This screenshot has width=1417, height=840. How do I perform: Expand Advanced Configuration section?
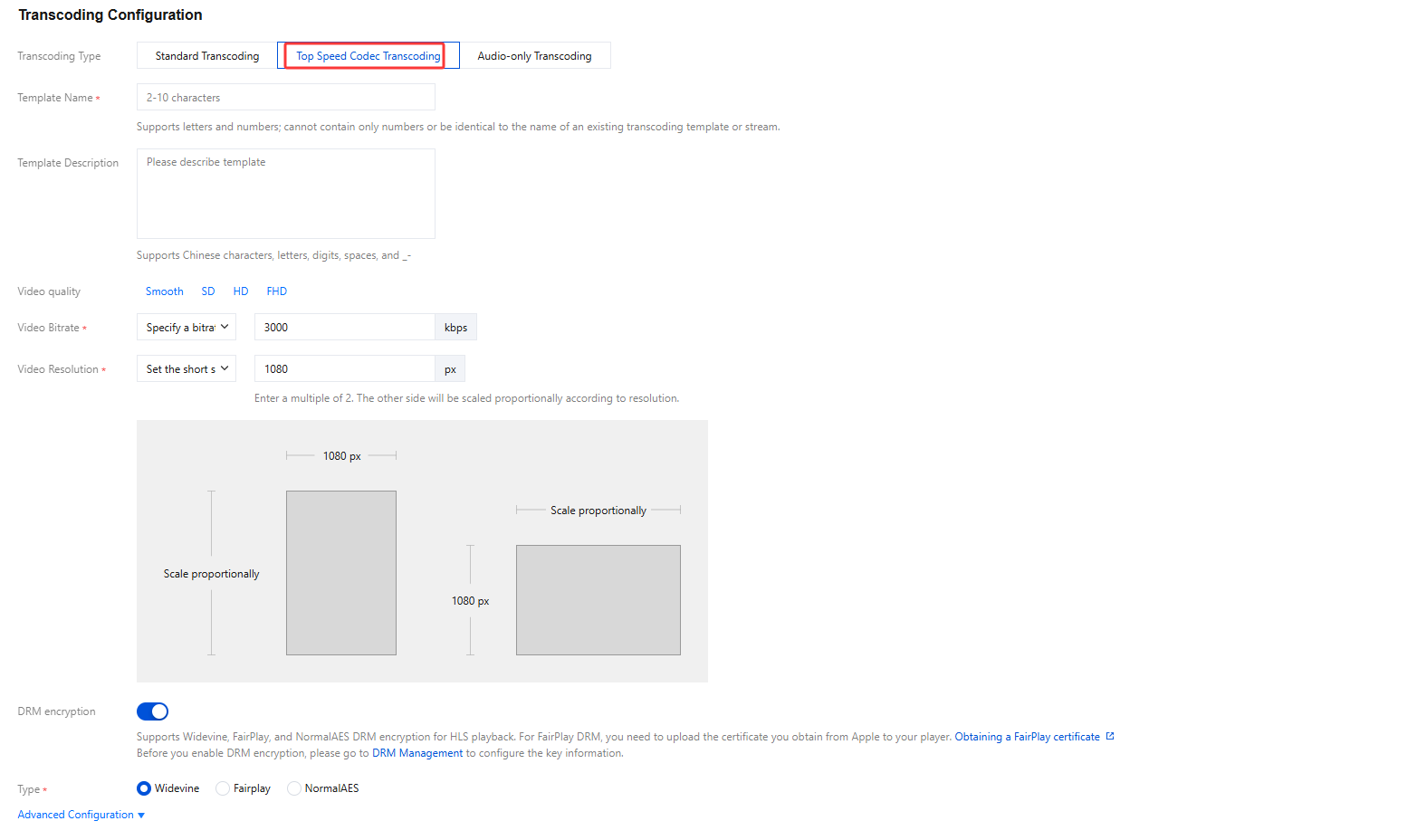(x=81, y=815)
